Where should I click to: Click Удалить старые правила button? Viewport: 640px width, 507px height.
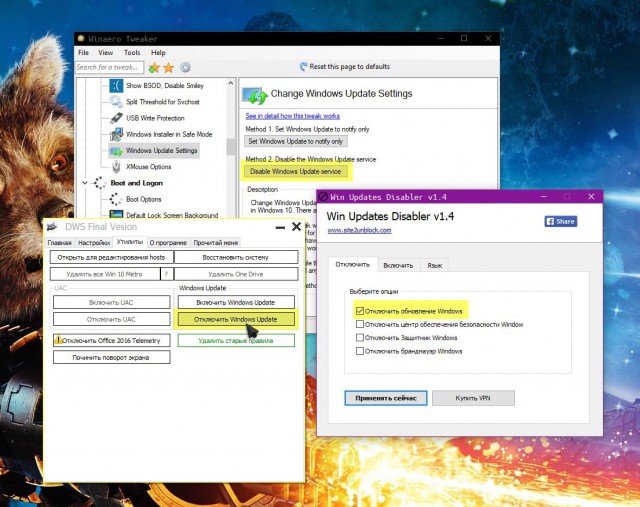[236, 340]
